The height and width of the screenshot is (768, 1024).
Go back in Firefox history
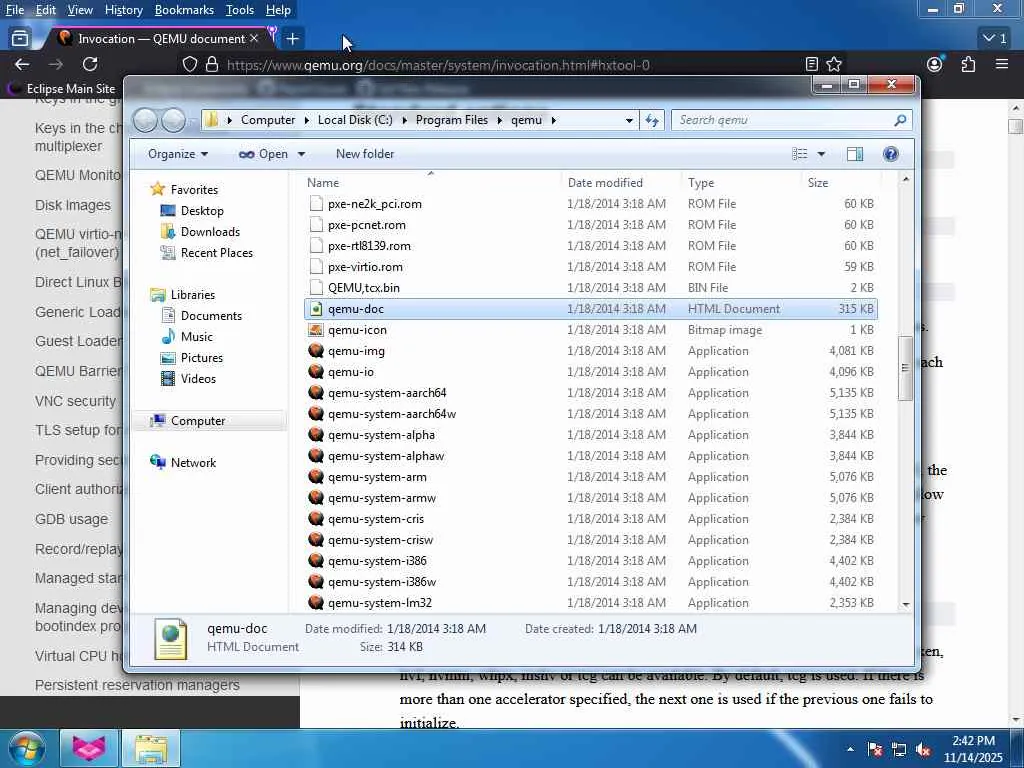coord(22,64)
